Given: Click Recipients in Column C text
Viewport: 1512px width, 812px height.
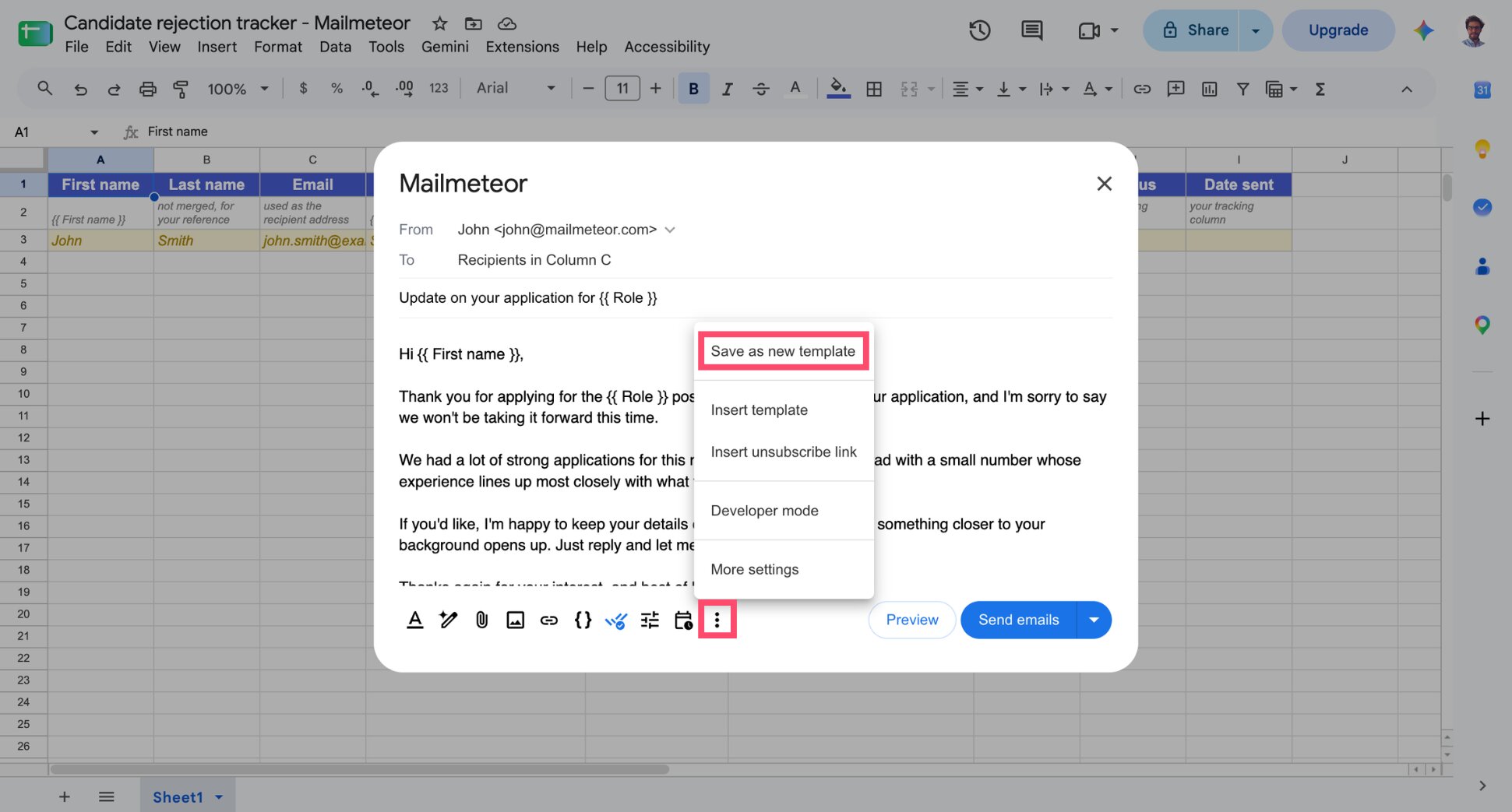Looking at the screenshot, I should coord(534,260).
